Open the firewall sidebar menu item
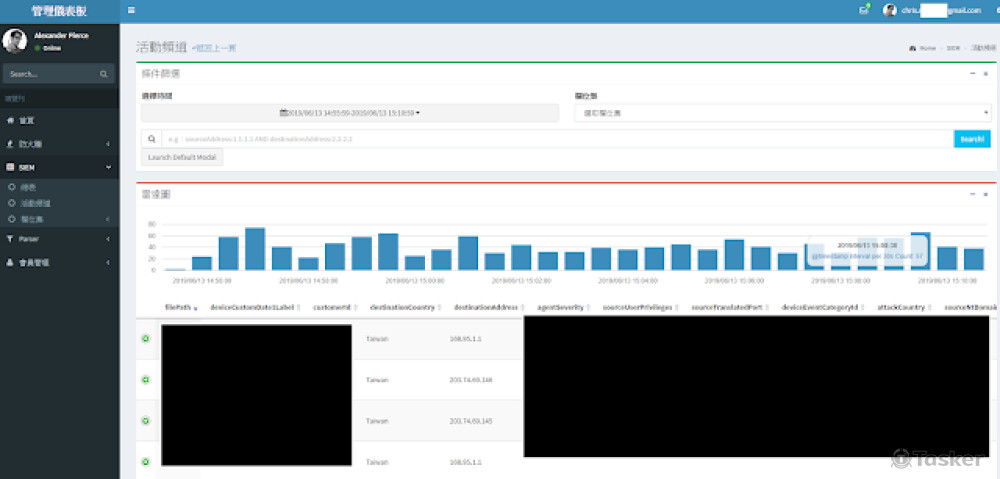Image resolution: width=1000 pixels, height=479 pixels. tap(59, 144)
